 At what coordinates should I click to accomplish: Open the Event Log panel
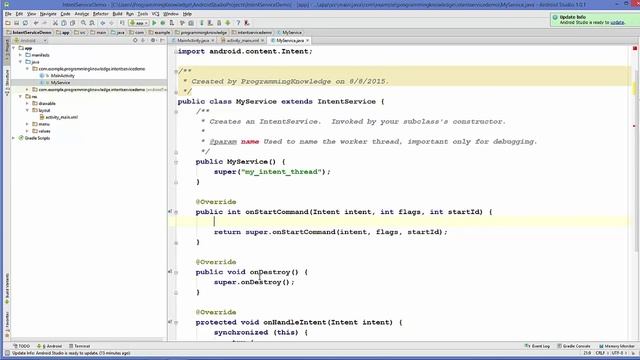coord(538,346)
